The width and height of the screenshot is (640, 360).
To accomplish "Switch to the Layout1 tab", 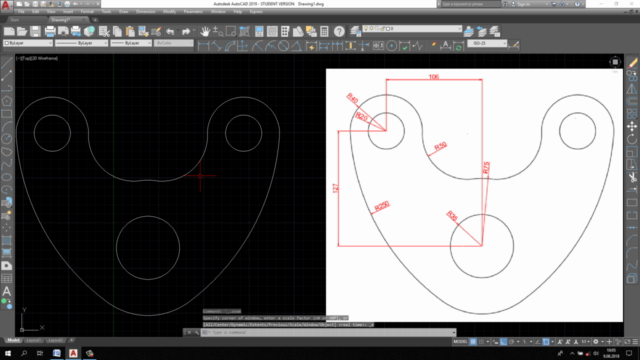I will coord(33,340).
